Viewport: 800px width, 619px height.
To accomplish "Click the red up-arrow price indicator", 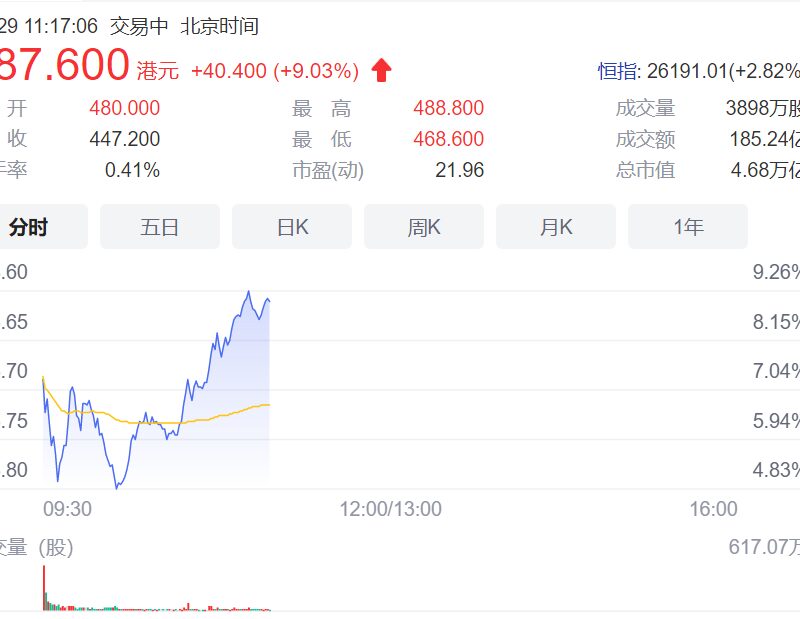I will [x=381, y=70].
